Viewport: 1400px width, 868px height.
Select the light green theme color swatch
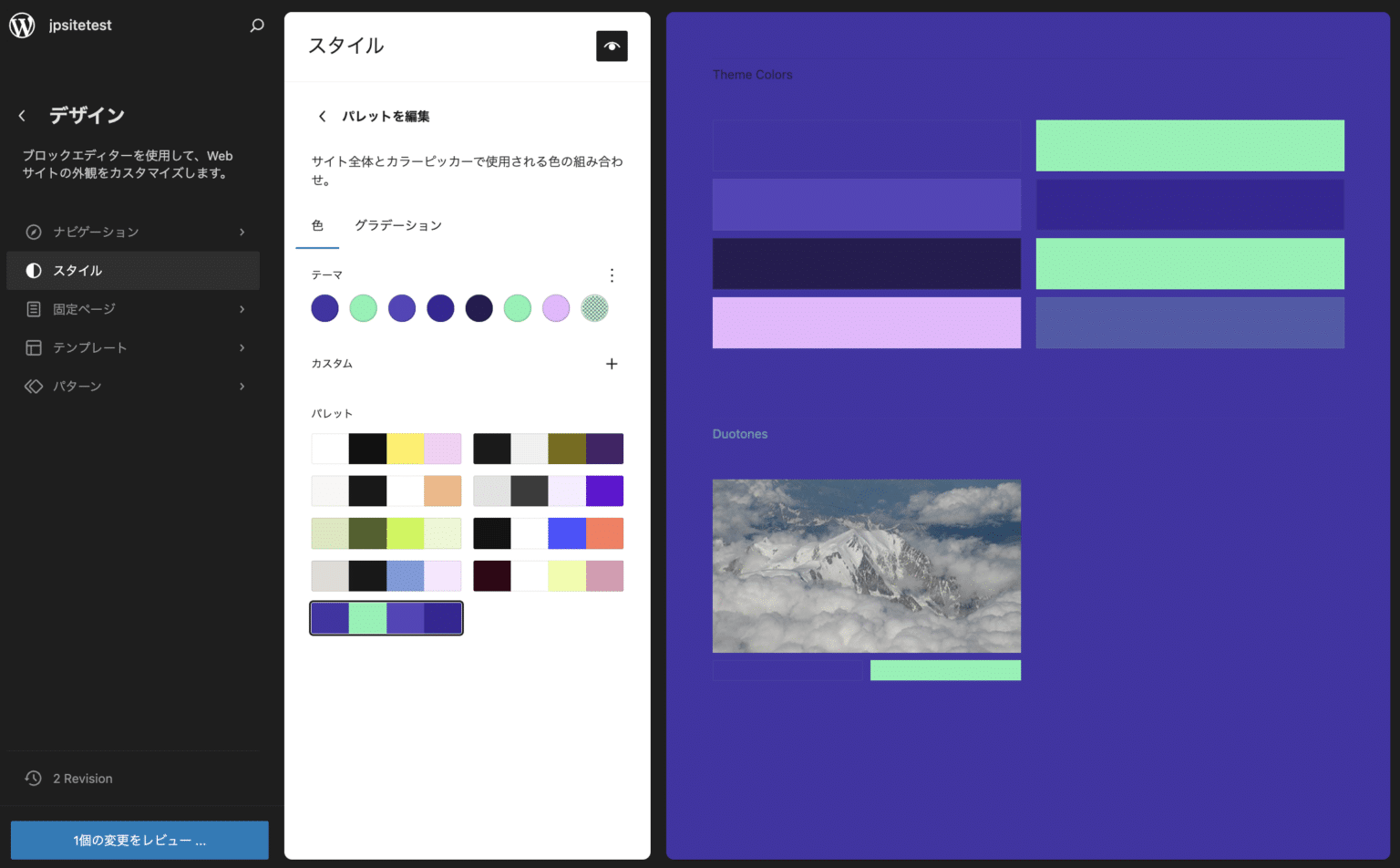[363, 308]
